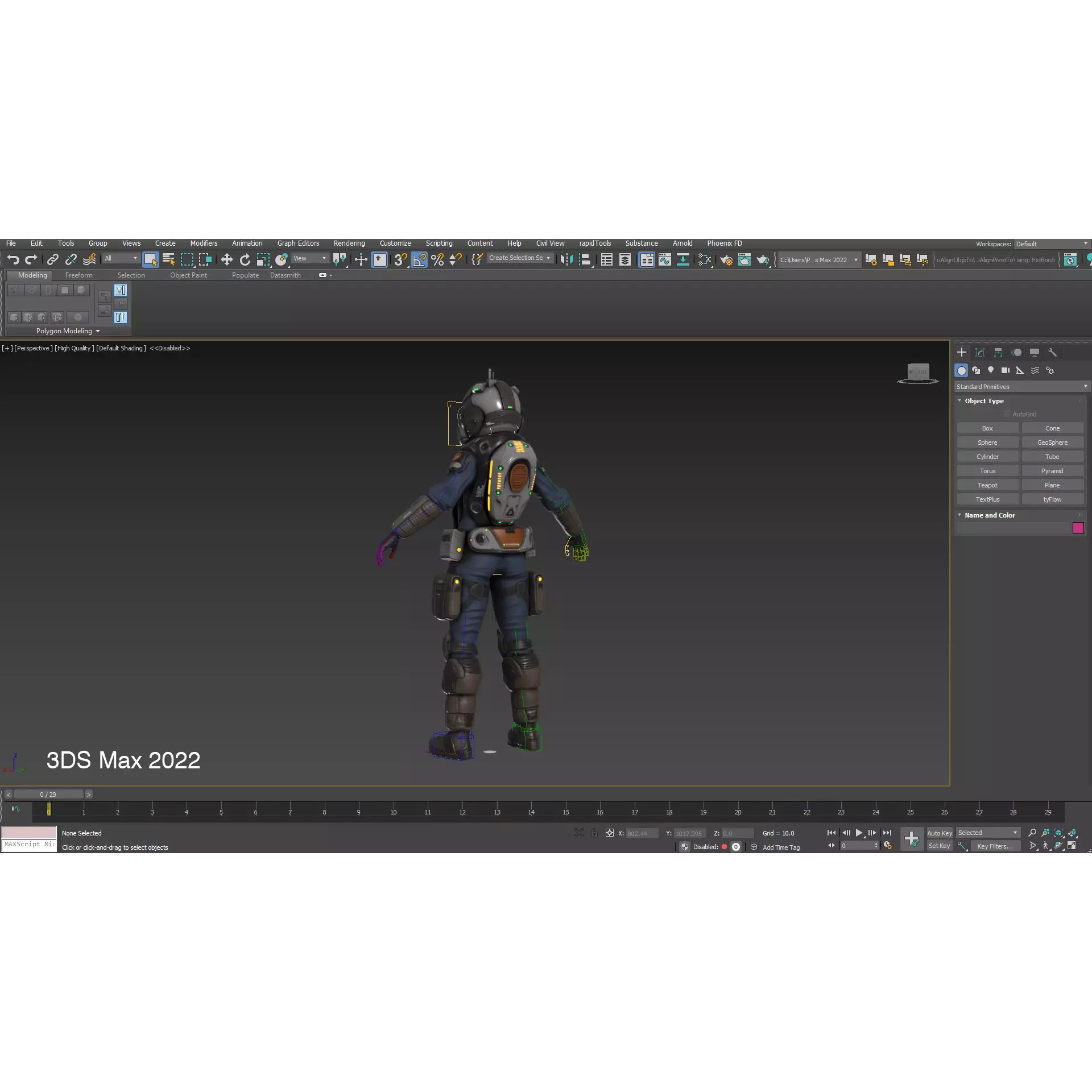Toggle the Selection Lock padlock
Screen dimensions: 1092x1092
coord(594,833)
